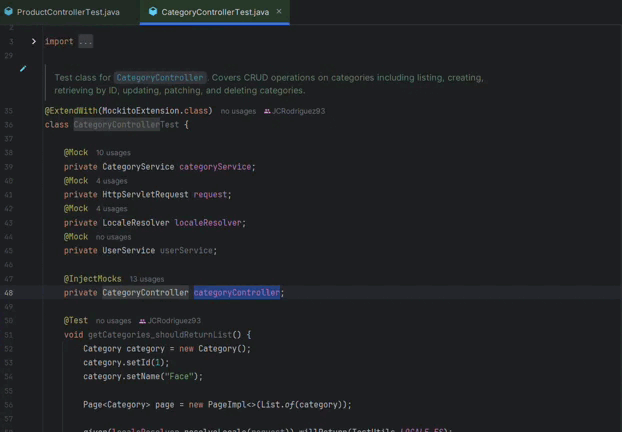Viewport: 622px width, 432px height.
Task: Click the HttpServletRequest type name
Action: tap(145, 194)
